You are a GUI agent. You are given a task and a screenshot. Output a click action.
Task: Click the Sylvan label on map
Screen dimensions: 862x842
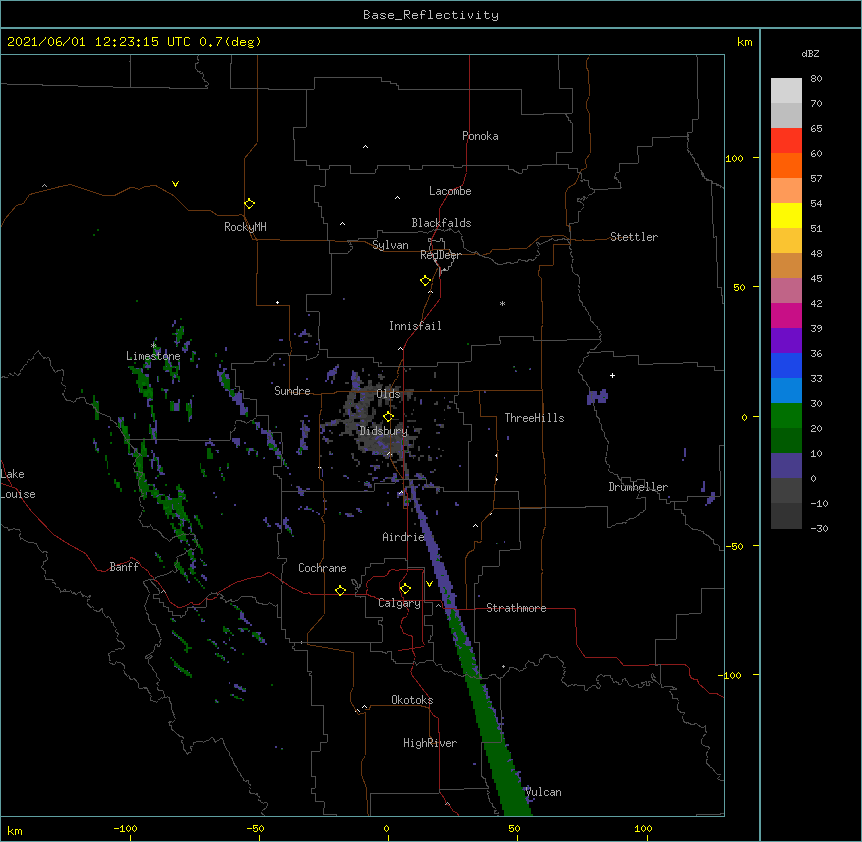click(390, 245)
